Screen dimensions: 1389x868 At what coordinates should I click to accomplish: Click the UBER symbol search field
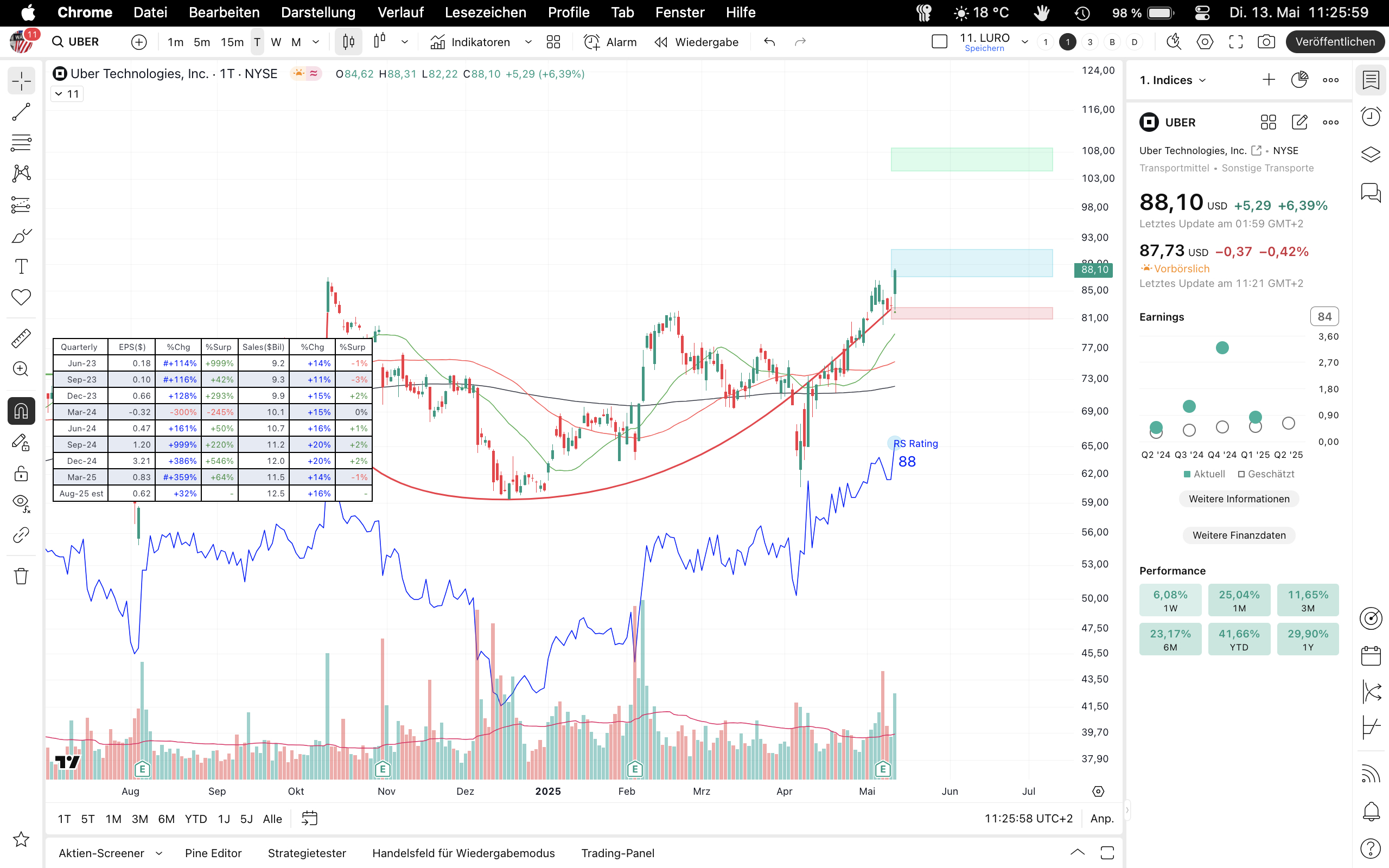click(84, 42)
